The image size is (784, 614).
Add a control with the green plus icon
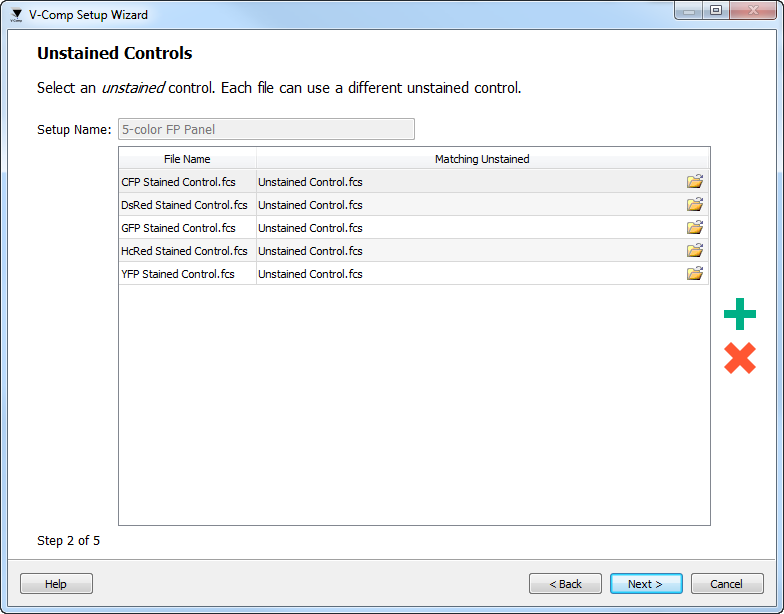(739, 315)
